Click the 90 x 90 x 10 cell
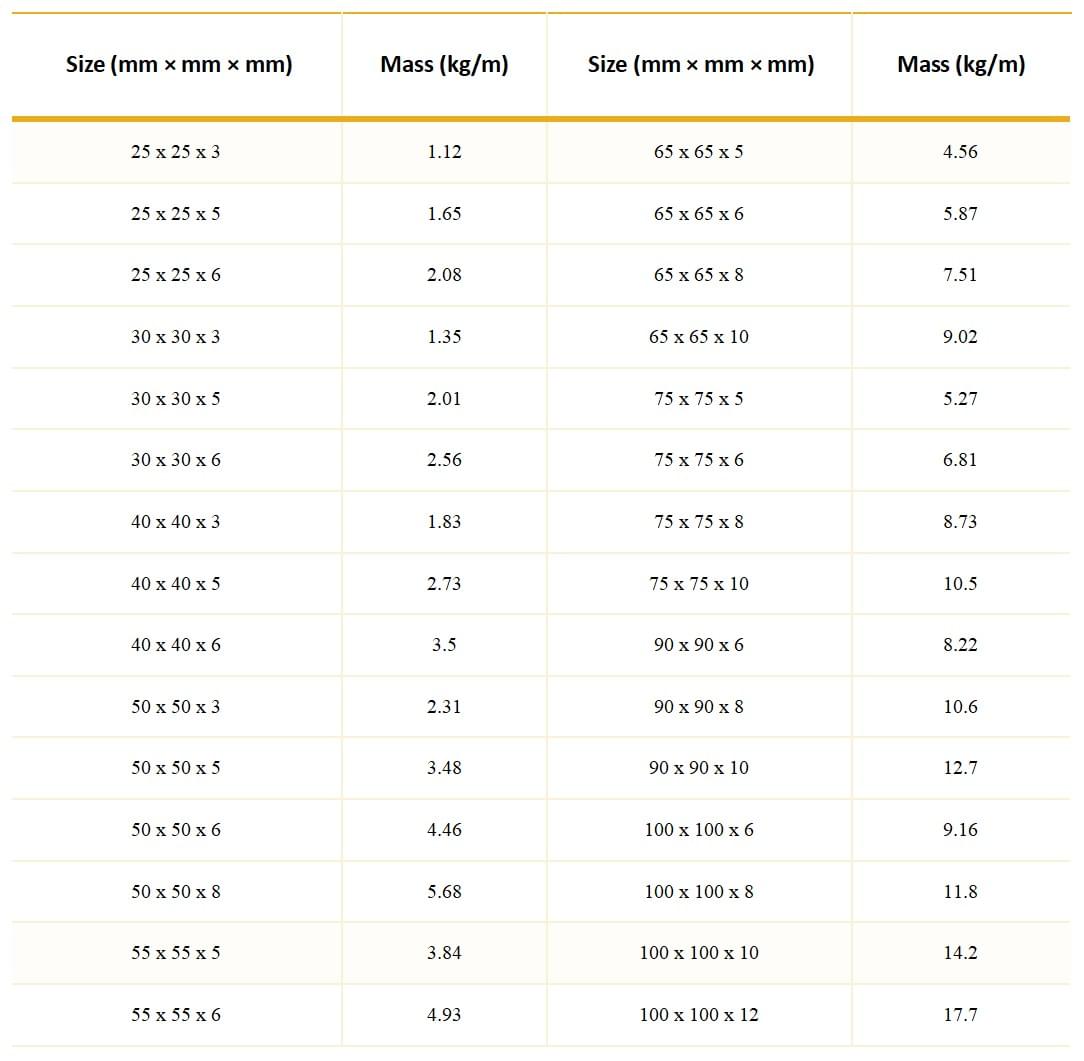1084x1061 pixels. tap(699, 768)
